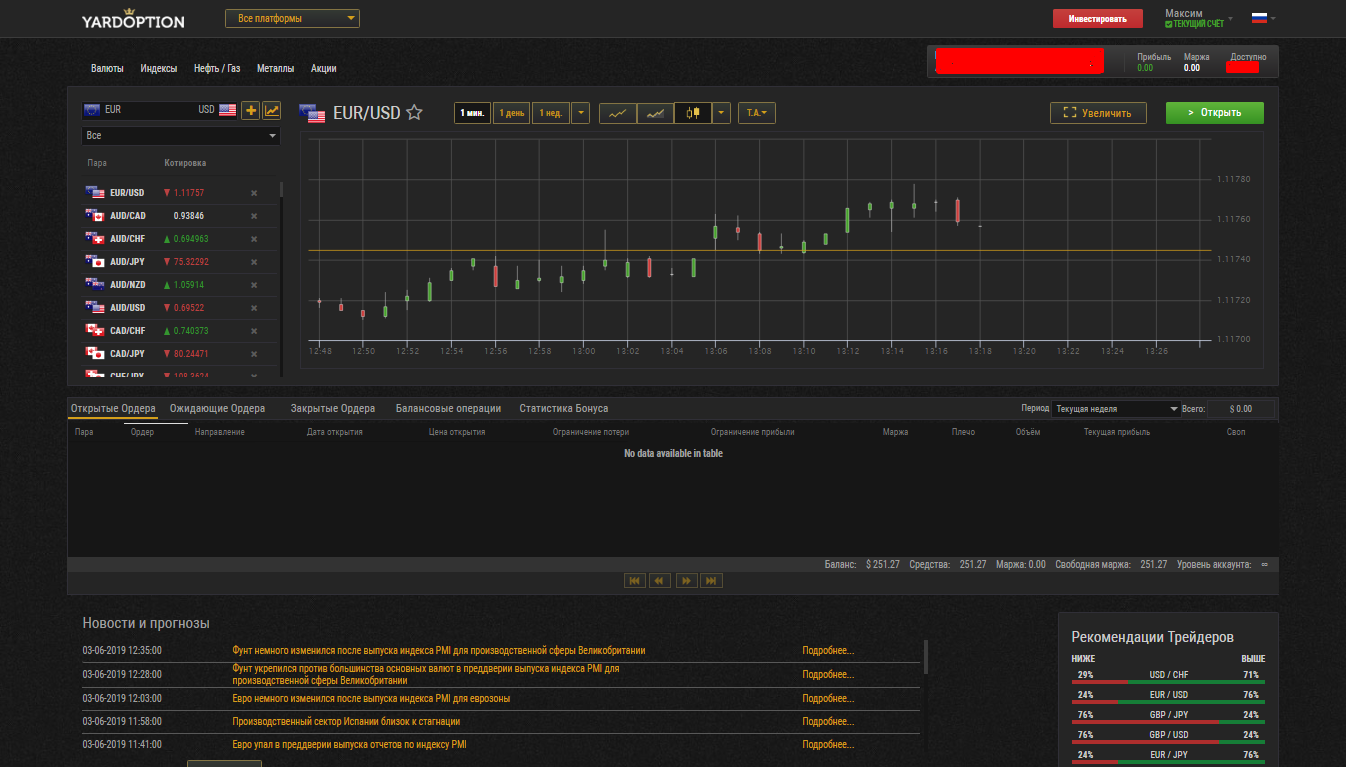Select the 1 мин. timeframe
This screenshot has width=1346, height=767.
[472, 113]
